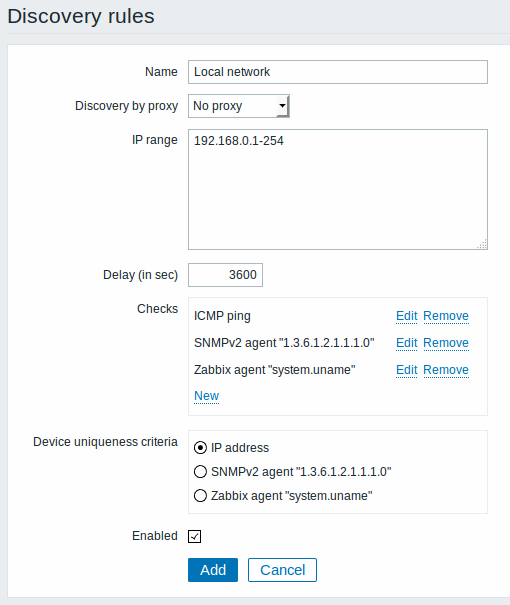Click the Cancel button
Viewport: 510px width, 605px height.
282,570
